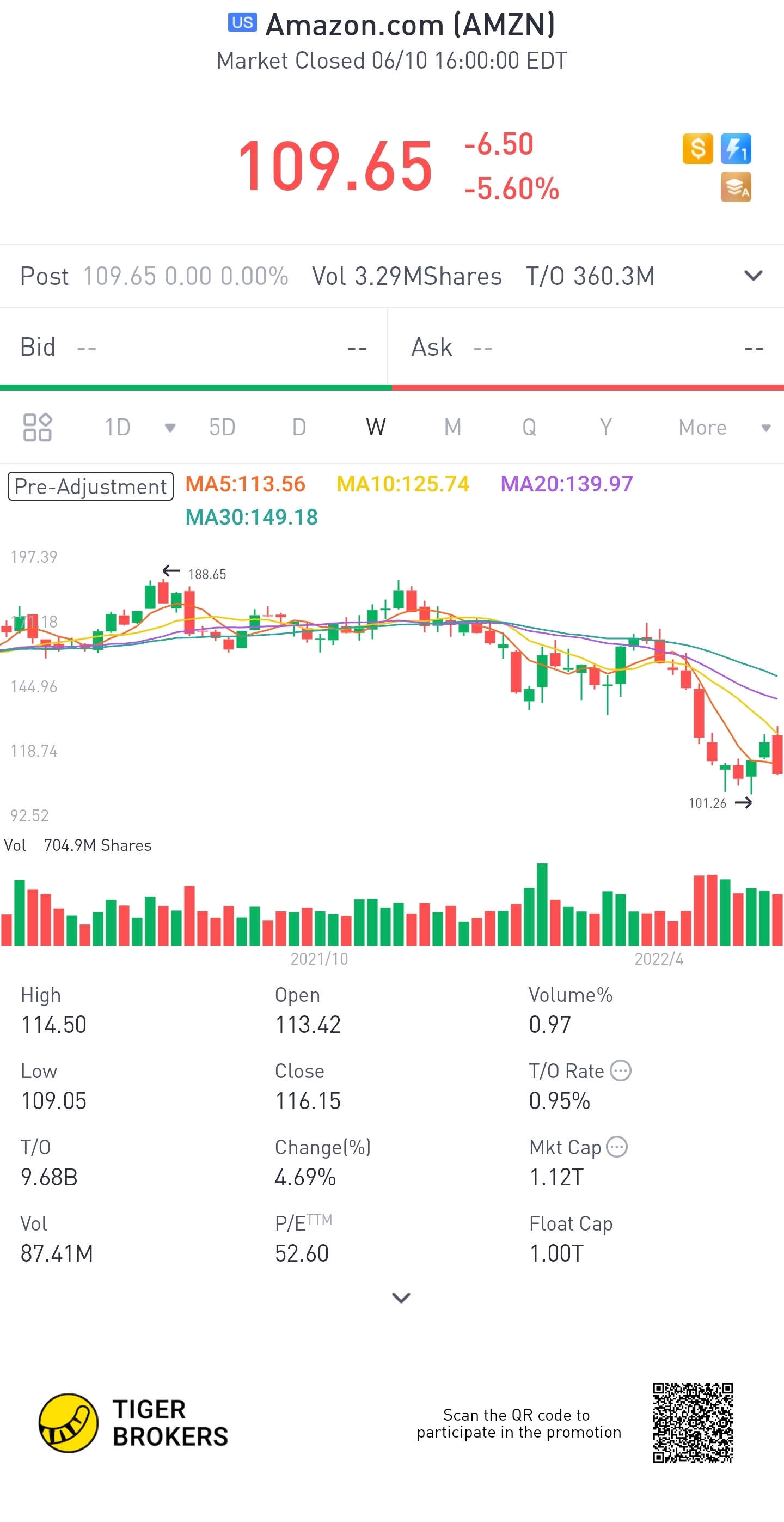The height and width of the screenshot is (1522, 784).
Task: Tap the 2022/4 date axis label
Action: point(659,958)
